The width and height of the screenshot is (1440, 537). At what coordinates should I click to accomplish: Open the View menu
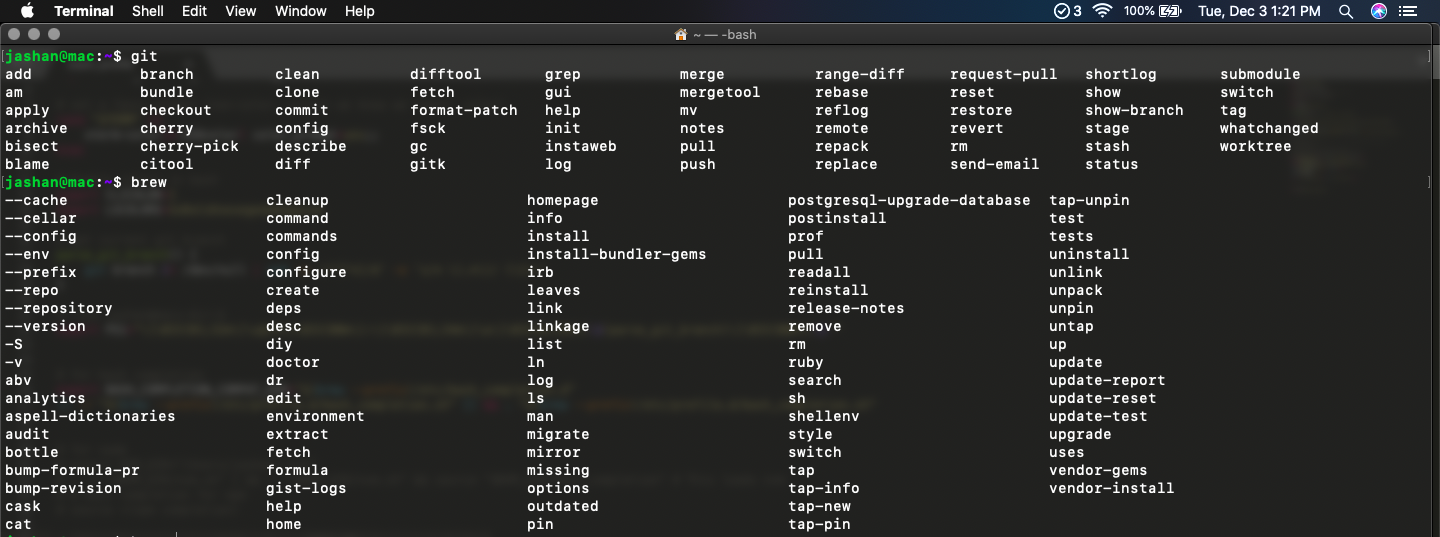241,11
